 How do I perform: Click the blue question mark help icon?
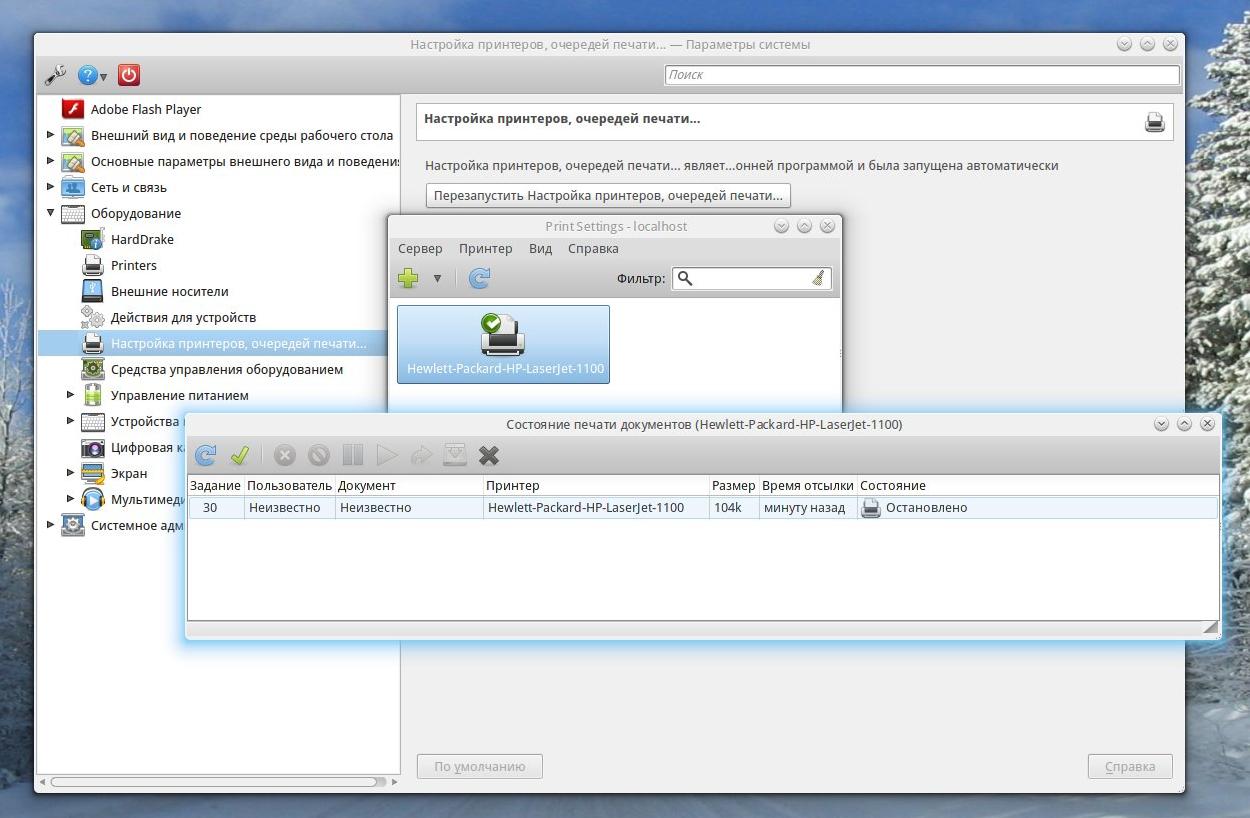click(88, 75)
